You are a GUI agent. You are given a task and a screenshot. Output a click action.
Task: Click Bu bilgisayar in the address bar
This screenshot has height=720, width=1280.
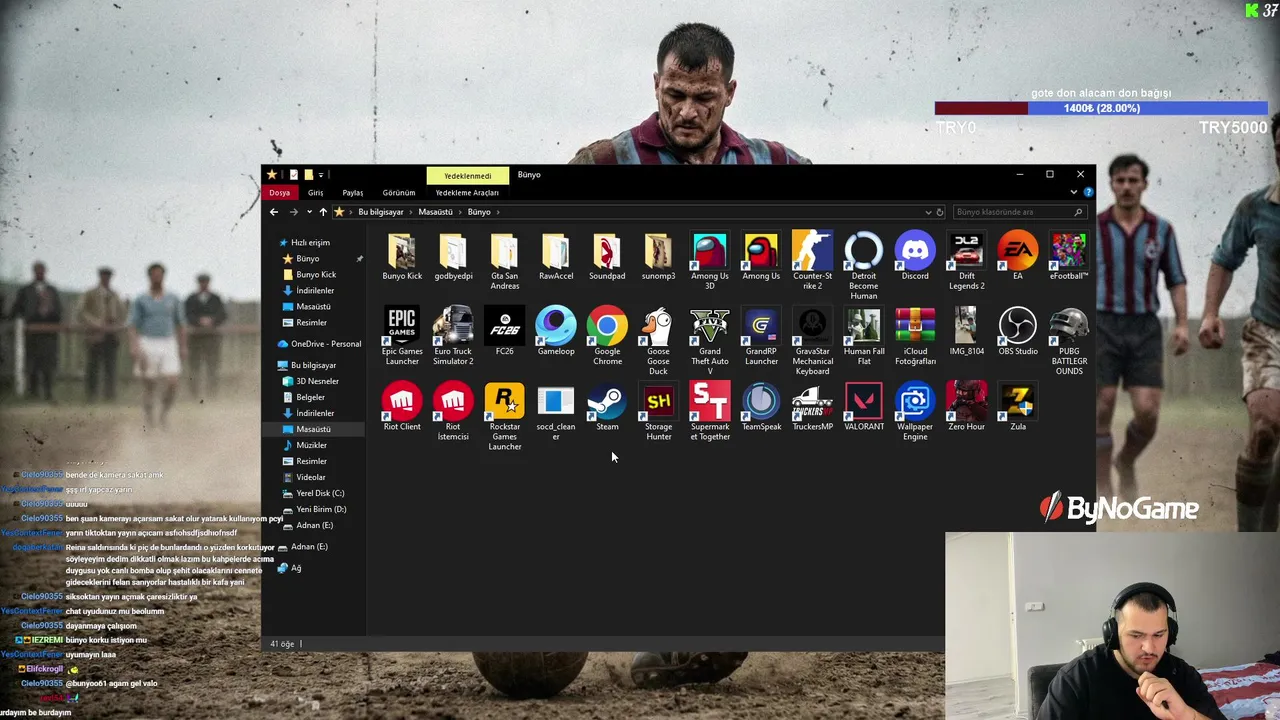coord(381,212)
